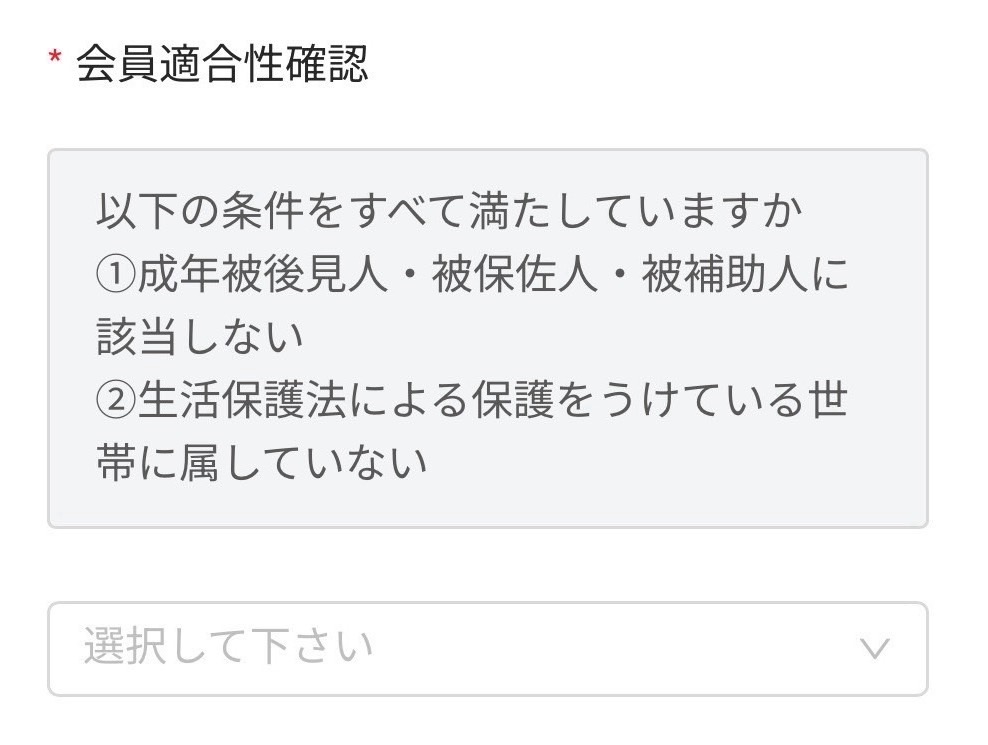Screen dimensions: 988x745
Task: Select the line 以下の条件をすべて満たしていますか
Action: pyautogui.click(x=449, y=211)
